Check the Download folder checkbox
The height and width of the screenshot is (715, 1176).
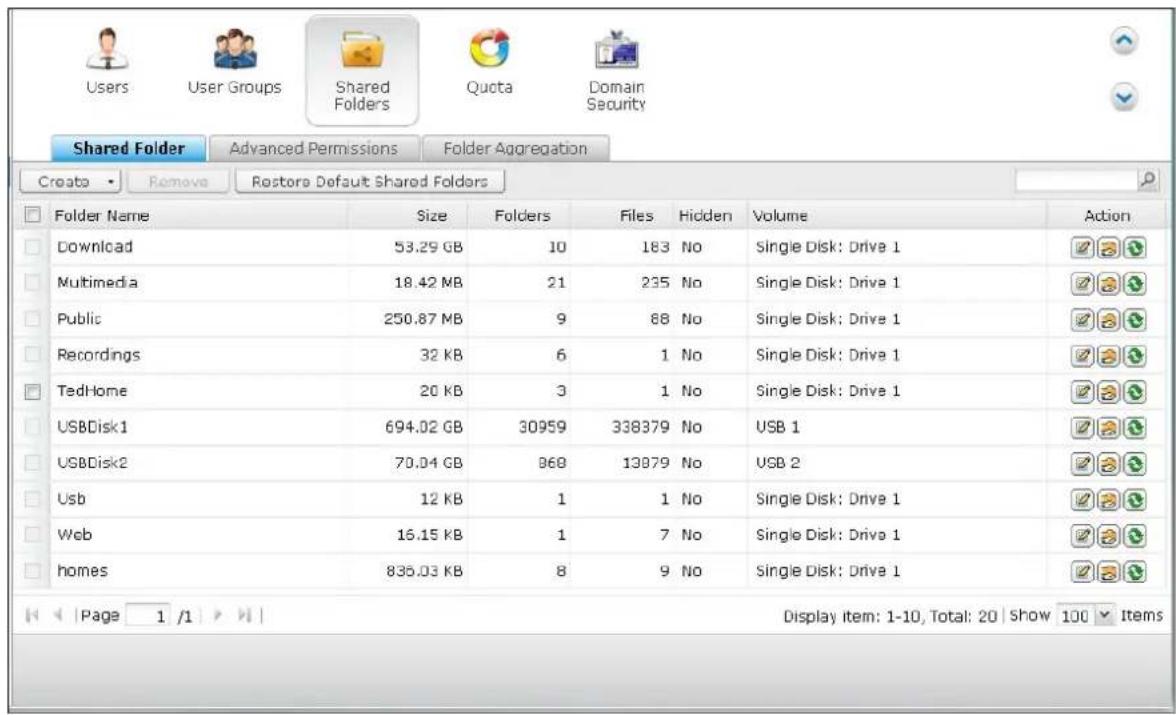(x=32, y=247)
